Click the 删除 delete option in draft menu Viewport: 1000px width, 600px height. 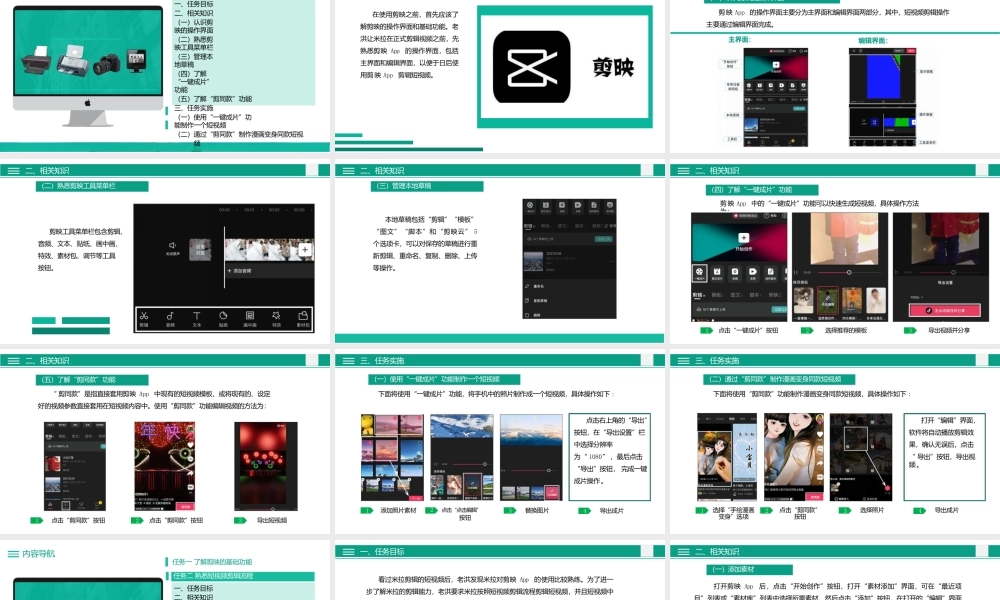click(x=533, y=314)
